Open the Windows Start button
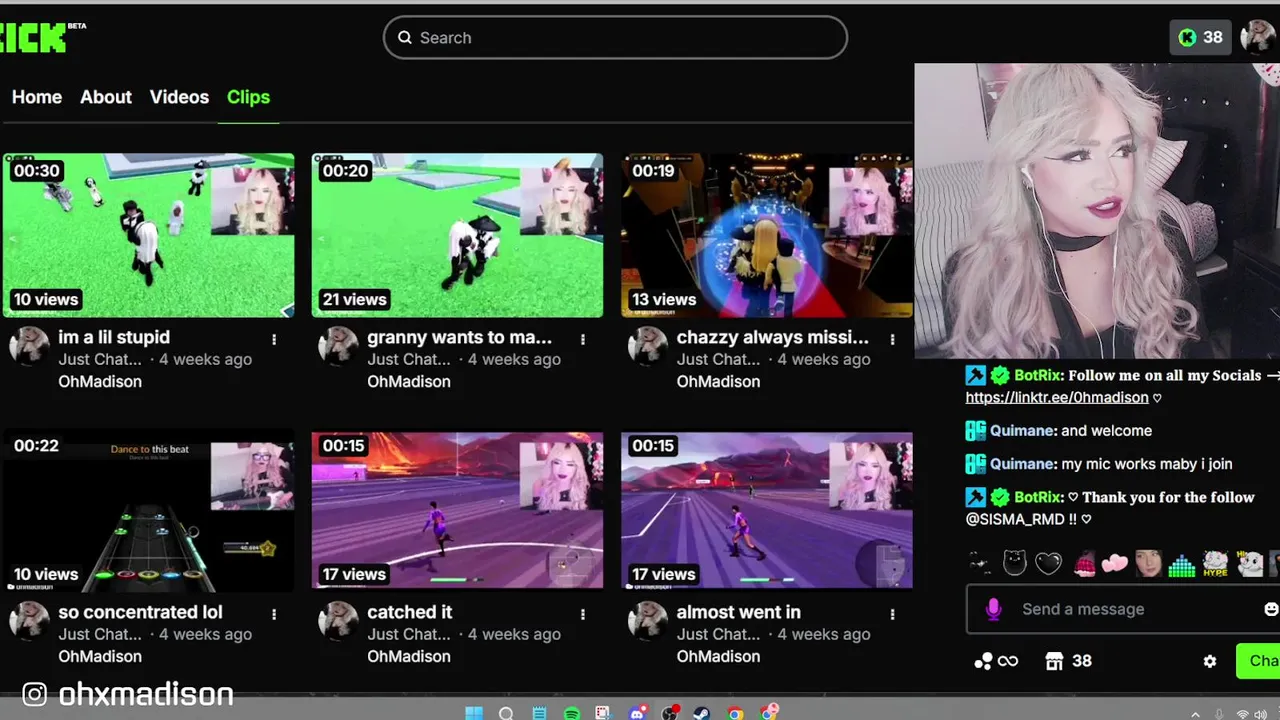Viewport: 1280px width, 720px height. pos(474,713)
